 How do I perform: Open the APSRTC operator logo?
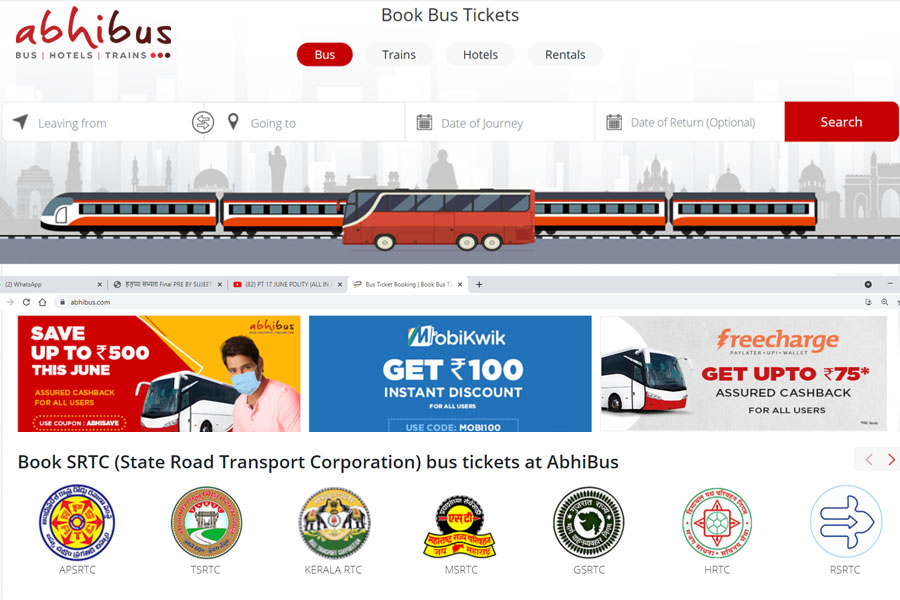pyautogui.click(x=77, y=522)
